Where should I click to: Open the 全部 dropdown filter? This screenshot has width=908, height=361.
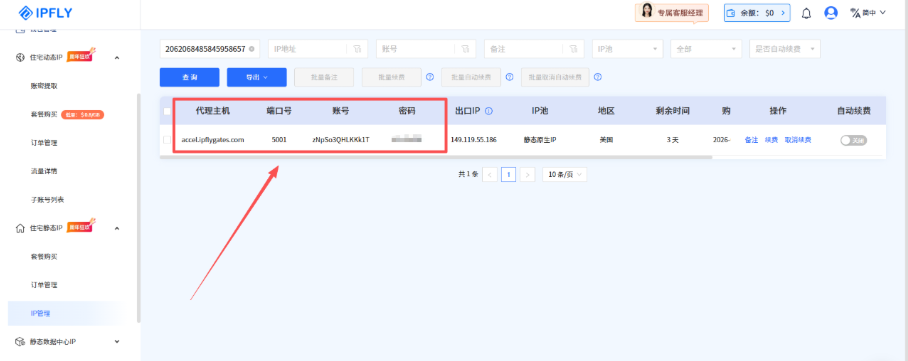[706, 49]
